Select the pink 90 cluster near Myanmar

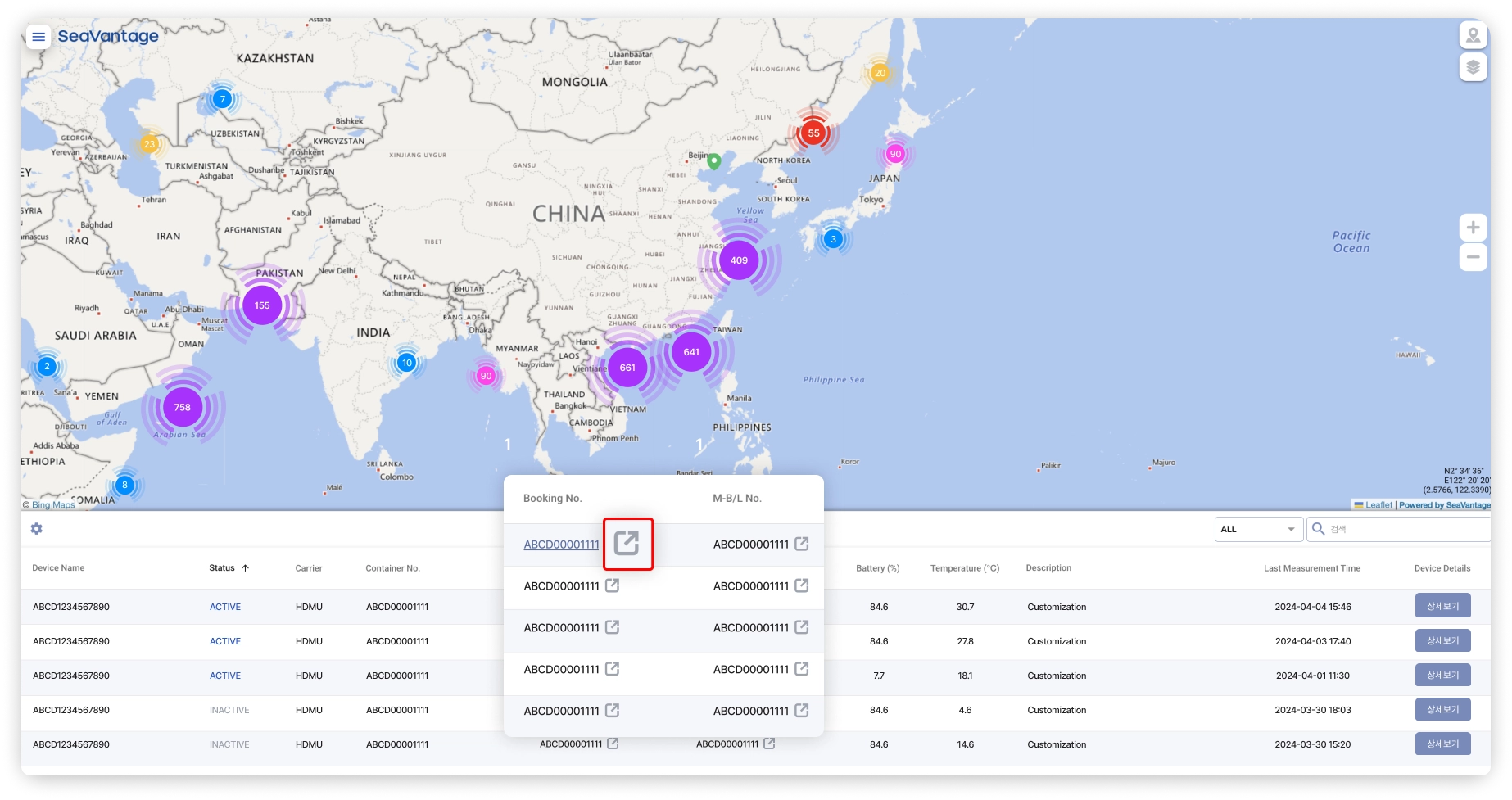pos(486,376)
